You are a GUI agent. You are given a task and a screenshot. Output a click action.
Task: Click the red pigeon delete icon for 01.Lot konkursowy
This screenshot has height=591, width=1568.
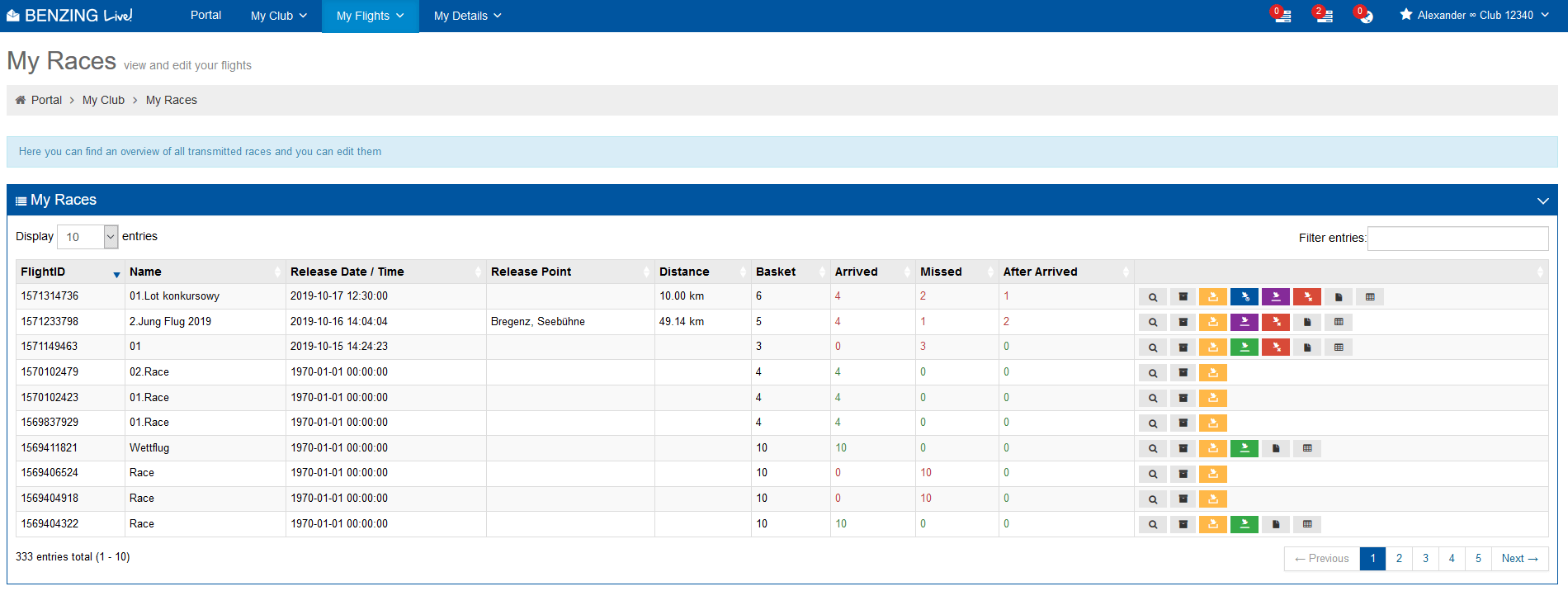[1307, 297]
